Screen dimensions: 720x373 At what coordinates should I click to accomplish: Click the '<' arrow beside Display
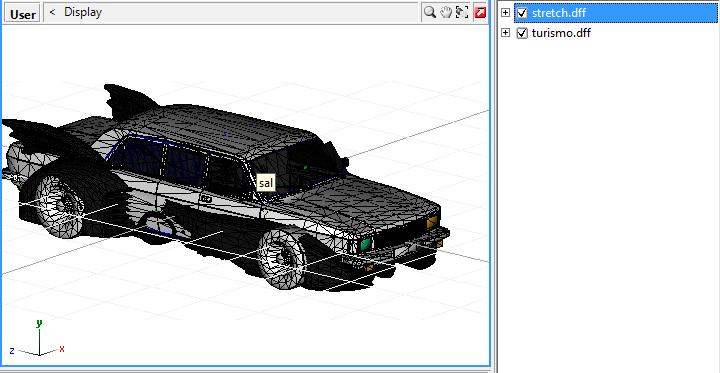tap(52, 12)
